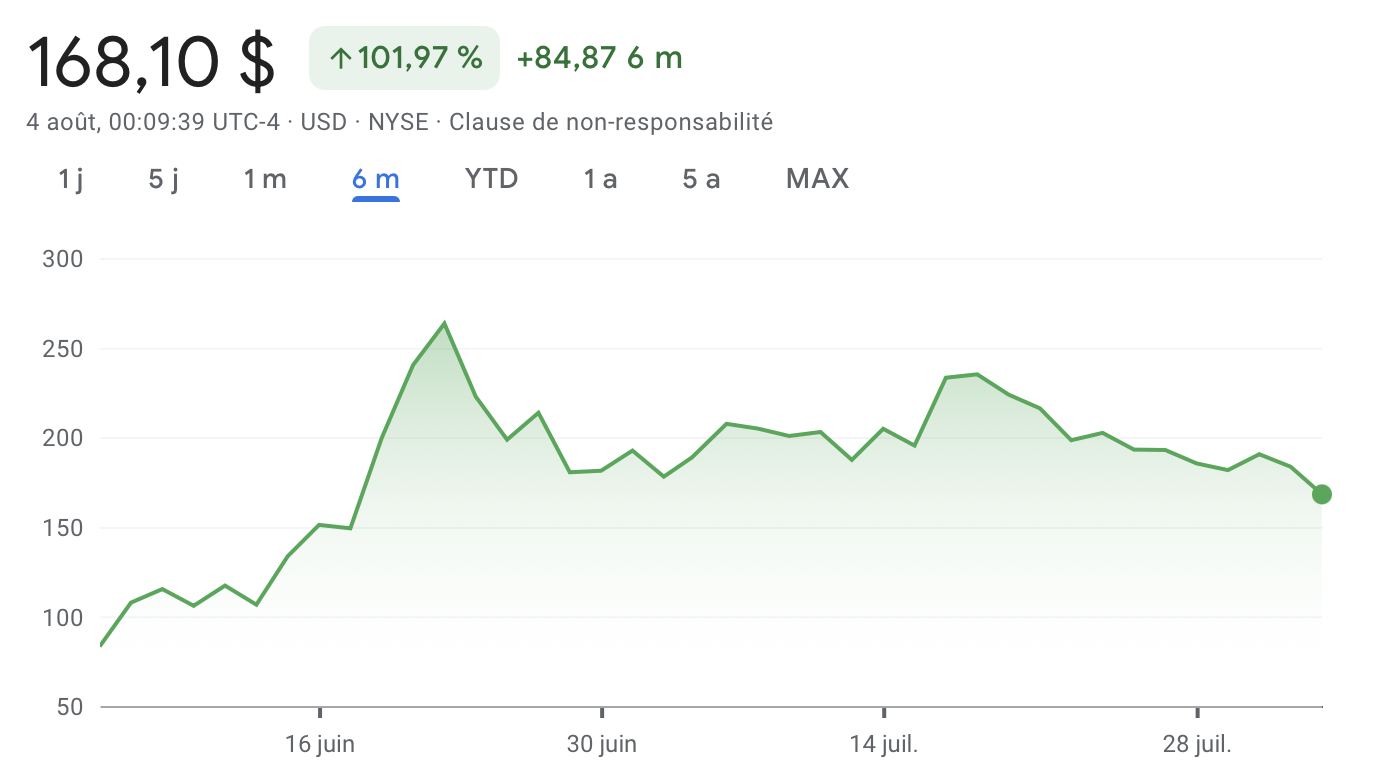
Task: Show the 1 m chart view
Action: [x=265, y=179]
